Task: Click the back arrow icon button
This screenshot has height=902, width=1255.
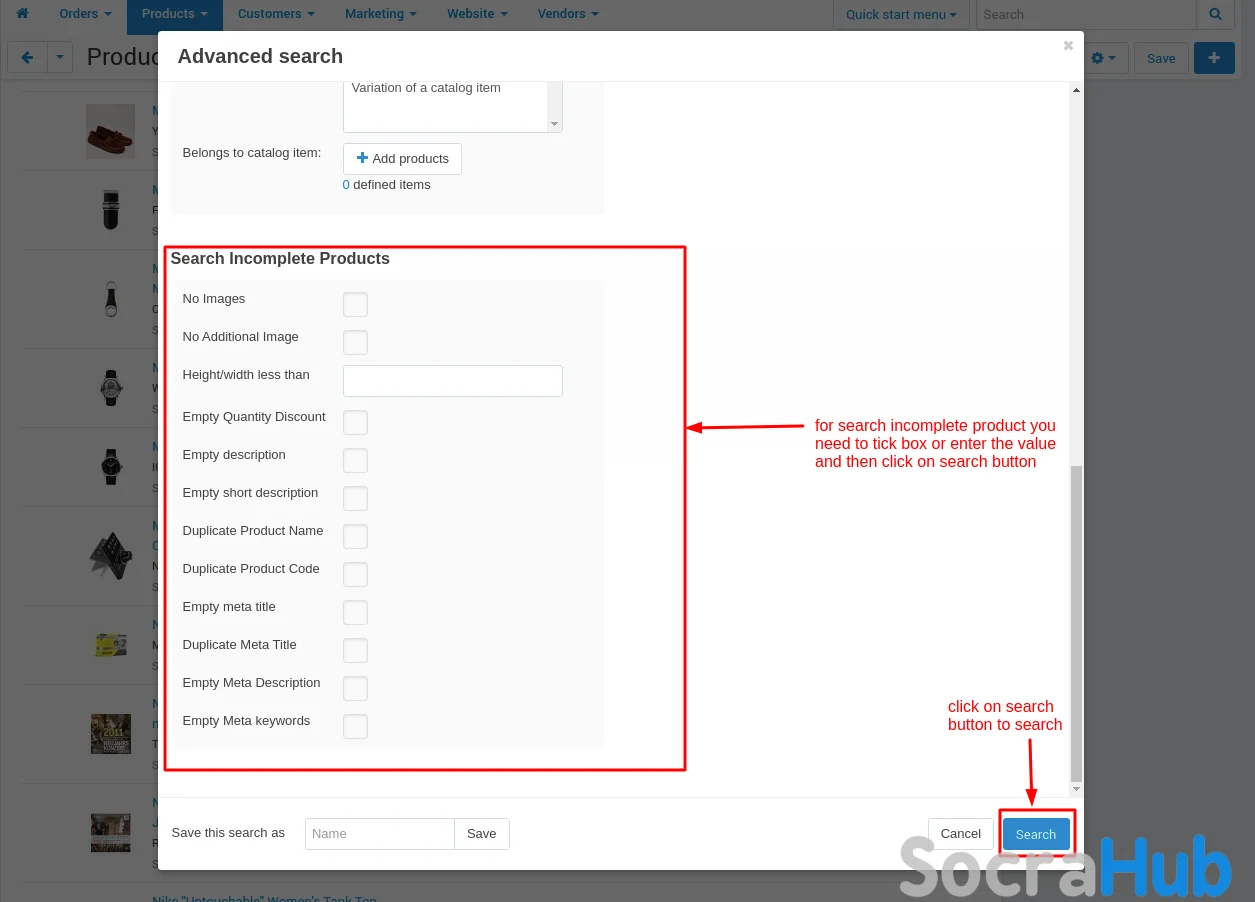Action: click(27, 58)
